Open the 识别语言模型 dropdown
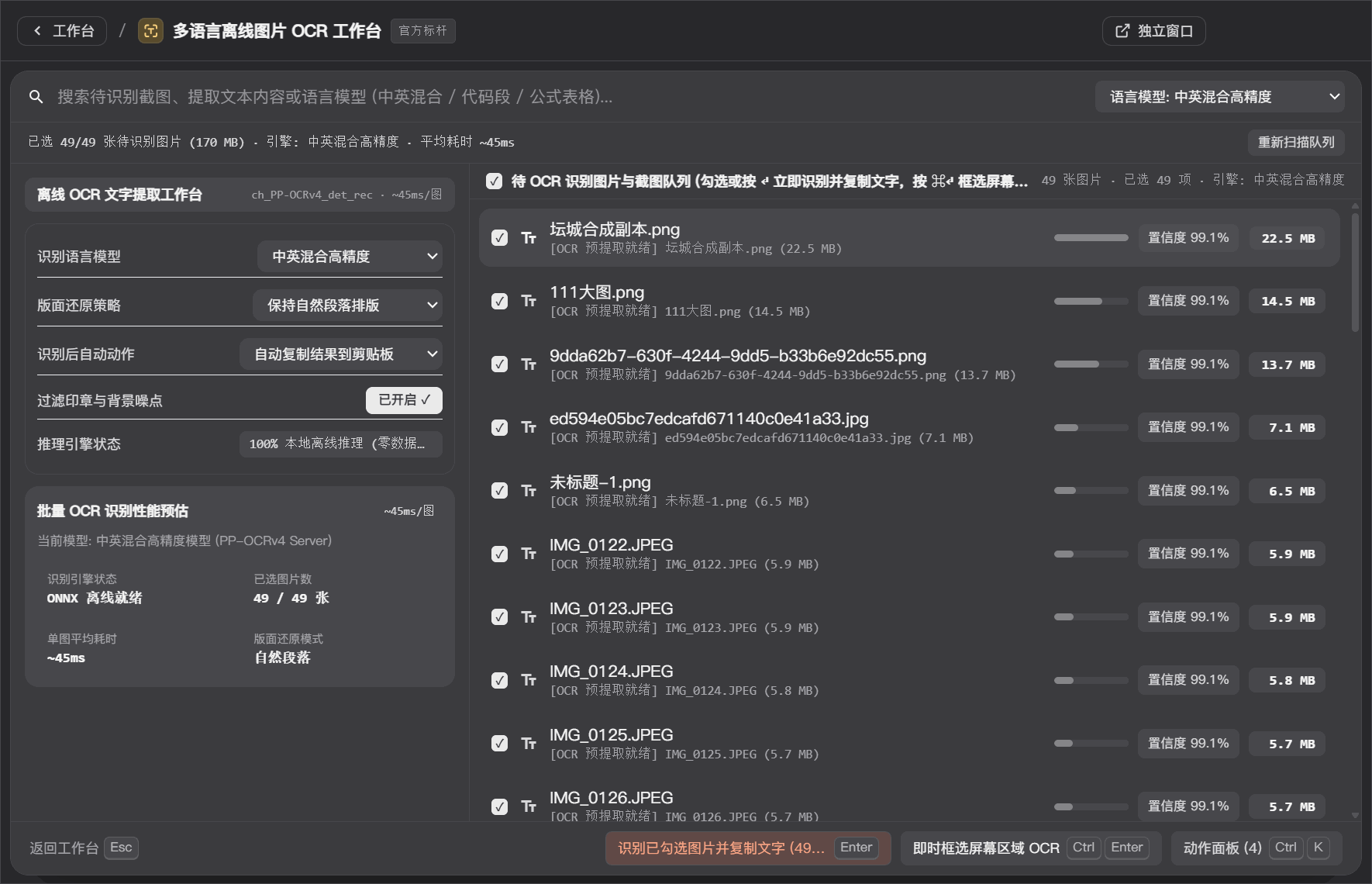This screenshot has width=1372, height=884. point(350,257)
